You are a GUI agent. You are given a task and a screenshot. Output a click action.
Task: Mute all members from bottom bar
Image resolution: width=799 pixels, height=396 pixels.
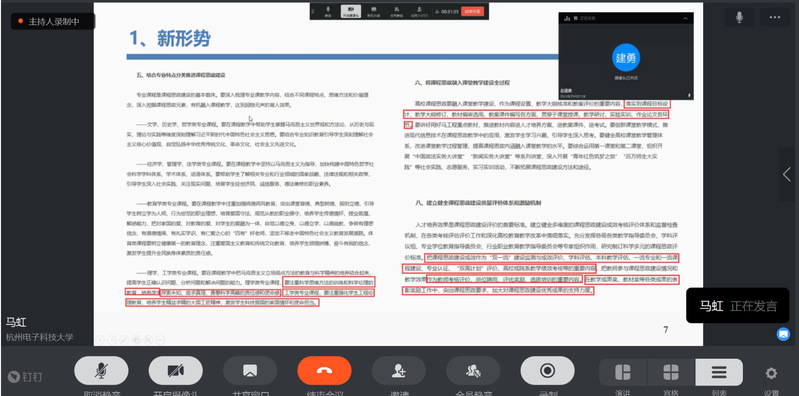tap(473, 371)
